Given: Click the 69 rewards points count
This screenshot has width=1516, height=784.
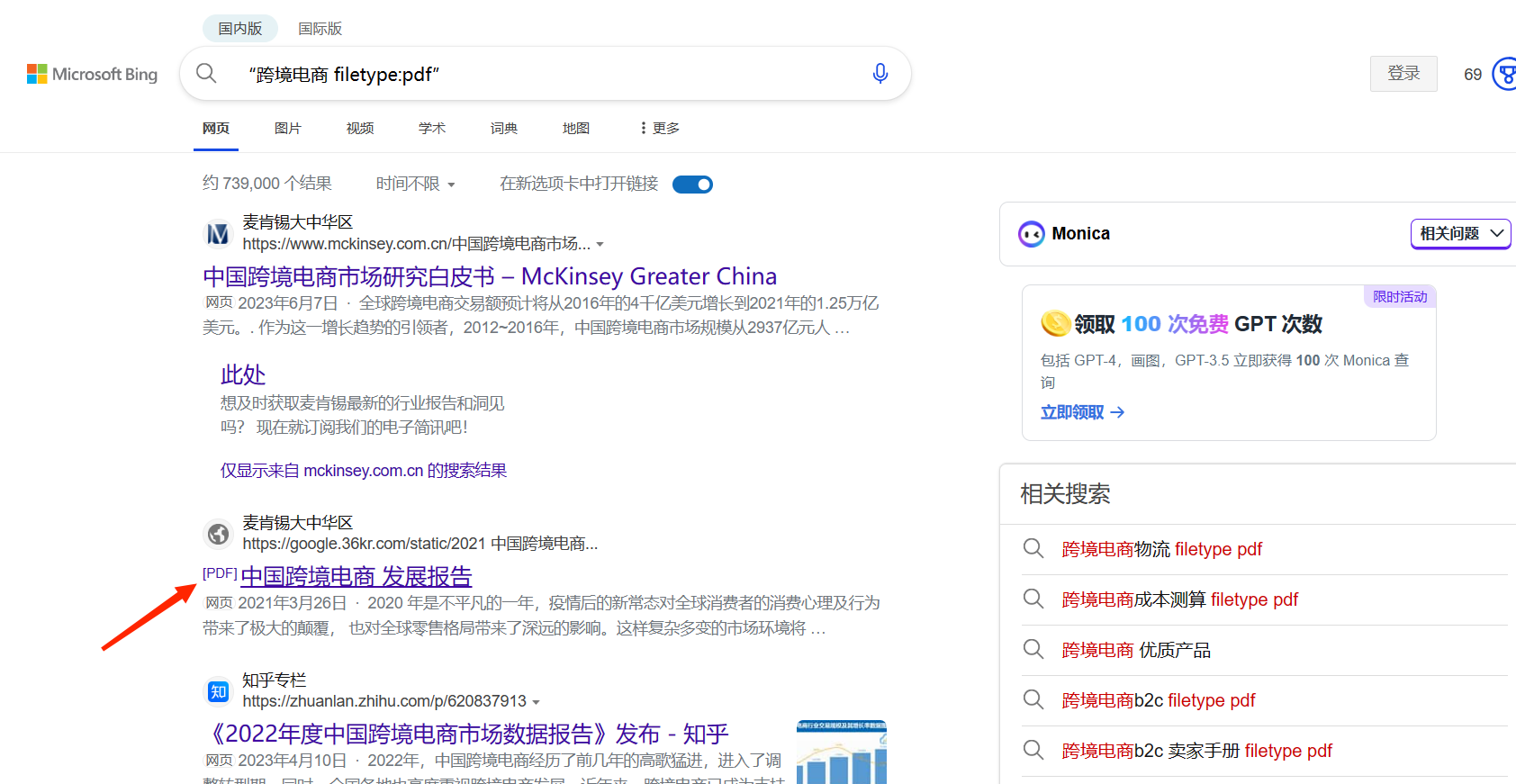Looking at the screenshot, I should pos(1473,75).
